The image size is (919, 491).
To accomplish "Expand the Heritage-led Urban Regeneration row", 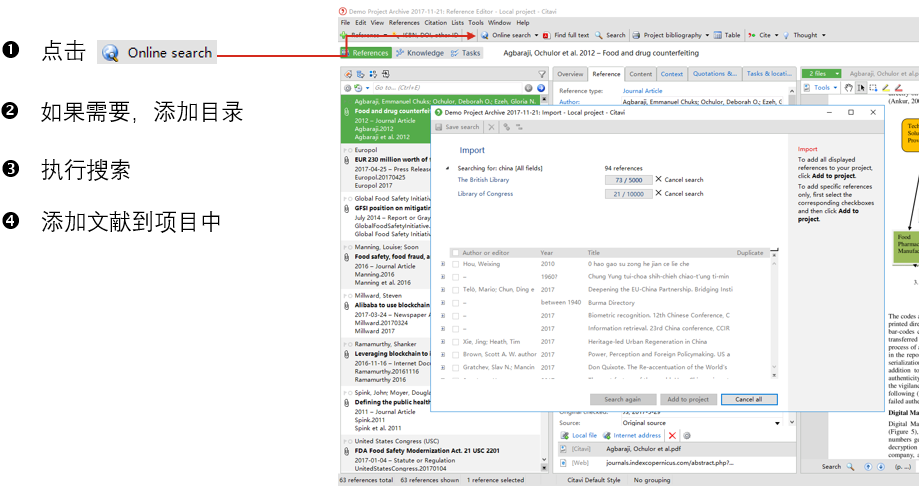I will [443, 342].
